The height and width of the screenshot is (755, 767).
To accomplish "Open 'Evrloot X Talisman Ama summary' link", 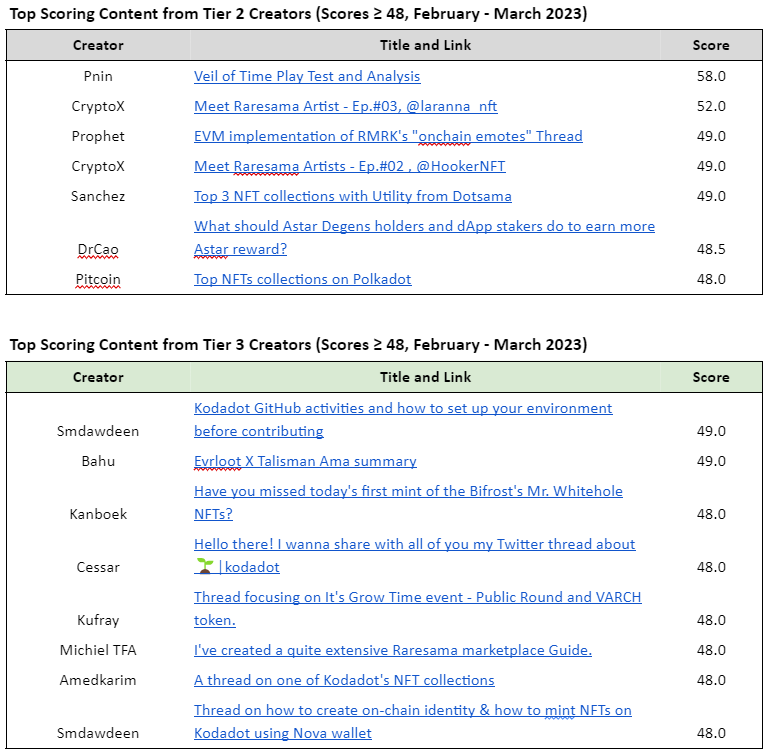I will (305, 461).
